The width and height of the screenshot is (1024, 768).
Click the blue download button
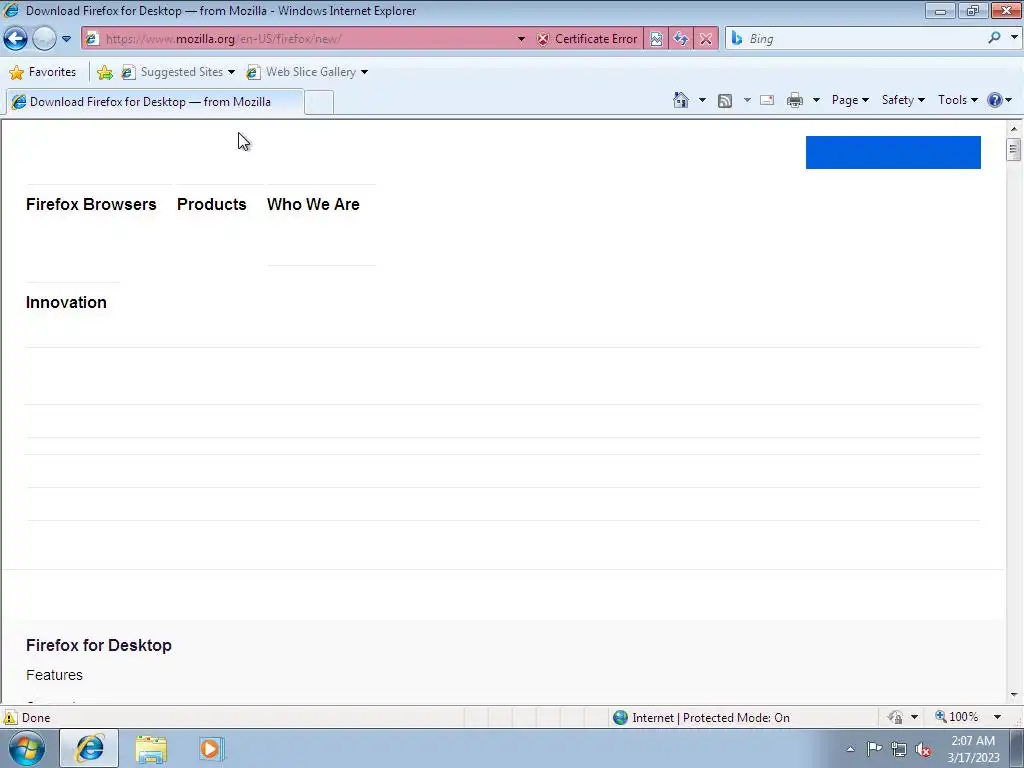tap(893, 152)
